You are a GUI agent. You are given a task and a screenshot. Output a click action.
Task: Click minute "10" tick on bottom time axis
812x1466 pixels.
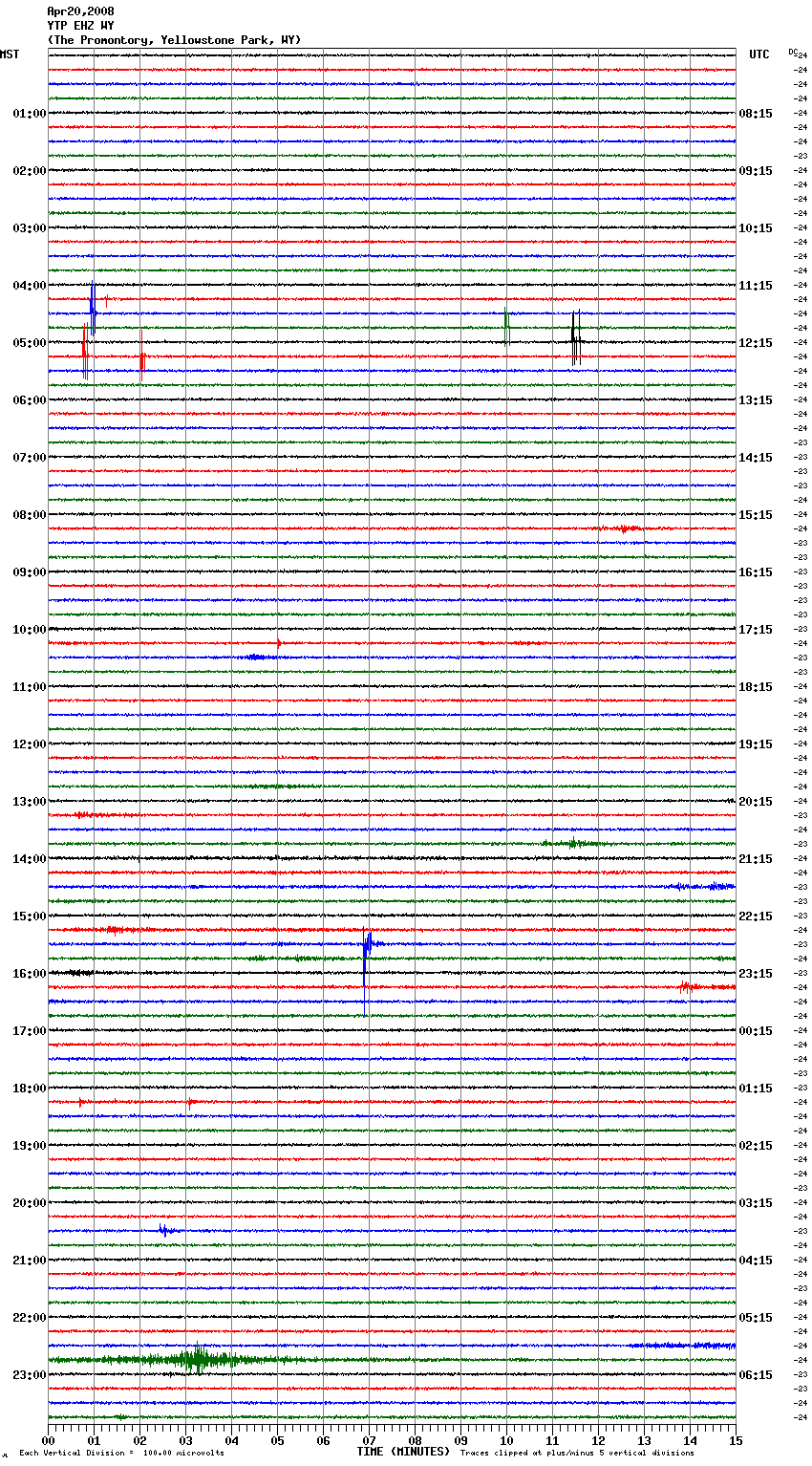pyautogui.click(x=506, y=1440)
